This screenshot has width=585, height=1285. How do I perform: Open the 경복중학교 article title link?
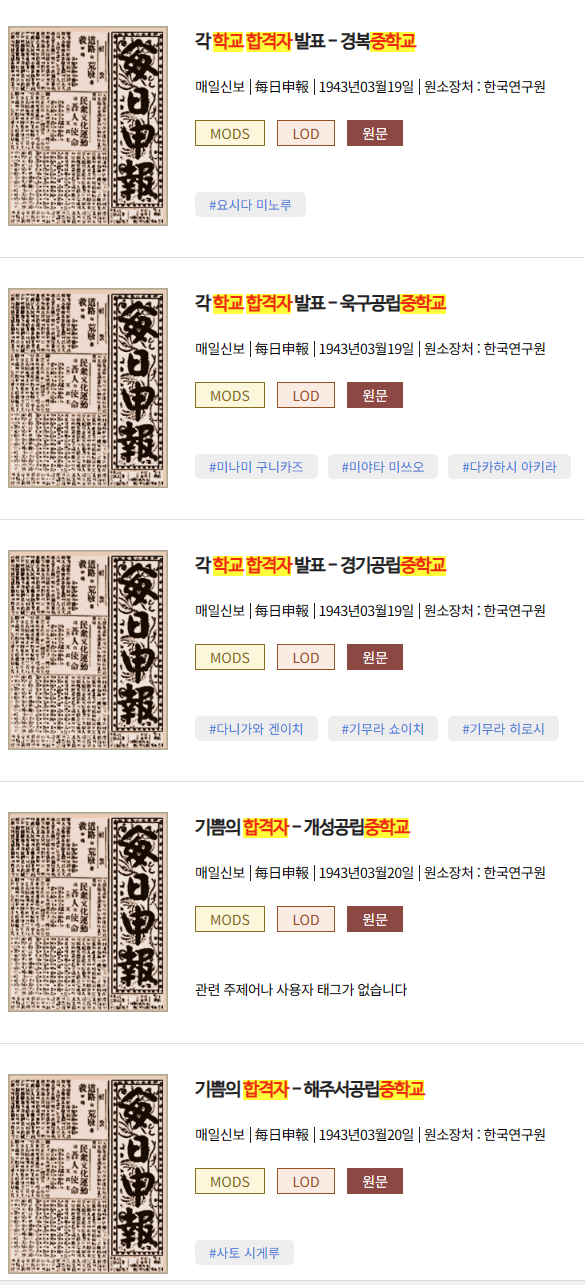(305, 41)
